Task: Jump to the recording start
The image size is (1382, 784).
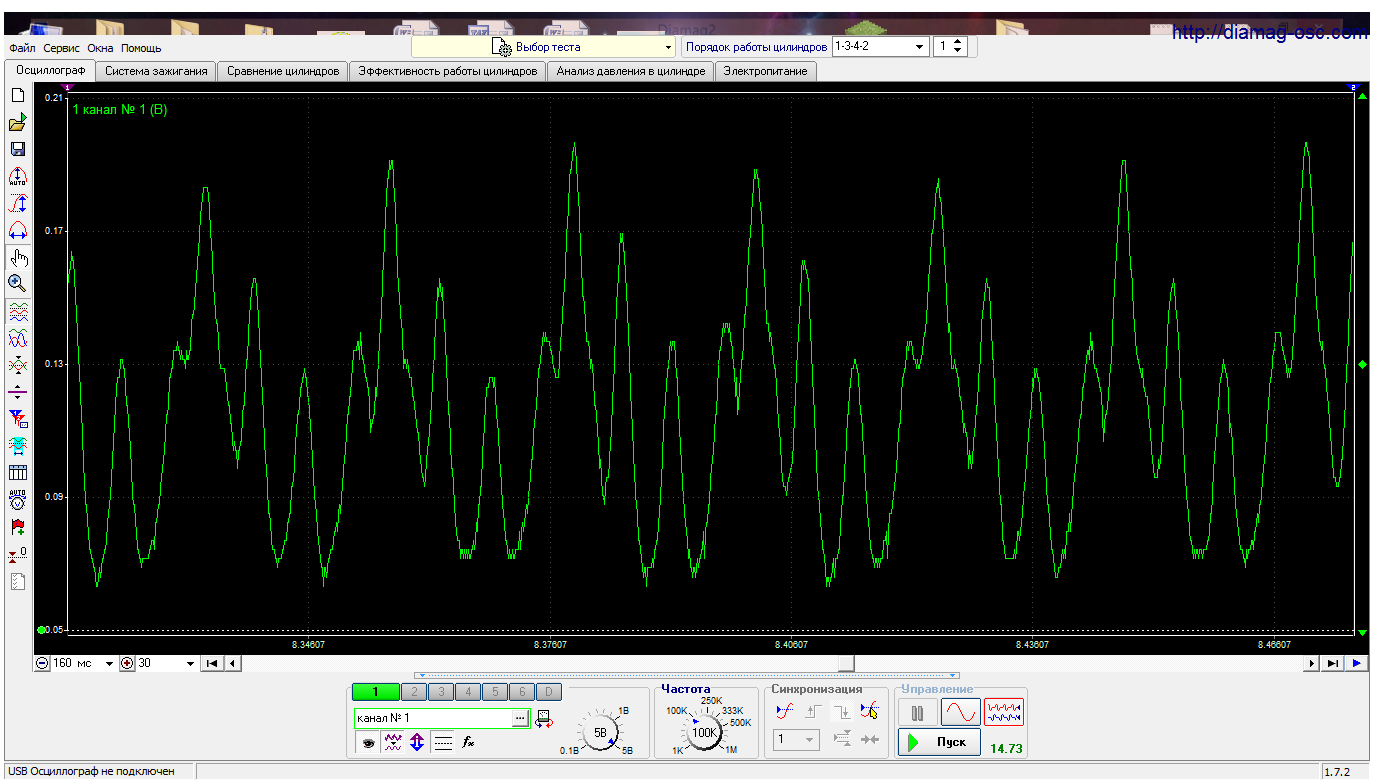Action: 212,663
